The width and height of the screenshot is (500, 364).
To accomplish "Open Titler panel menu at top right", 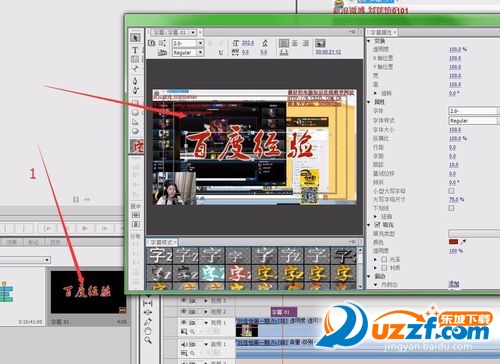I will pyautogui.click(x=353, y=32).
